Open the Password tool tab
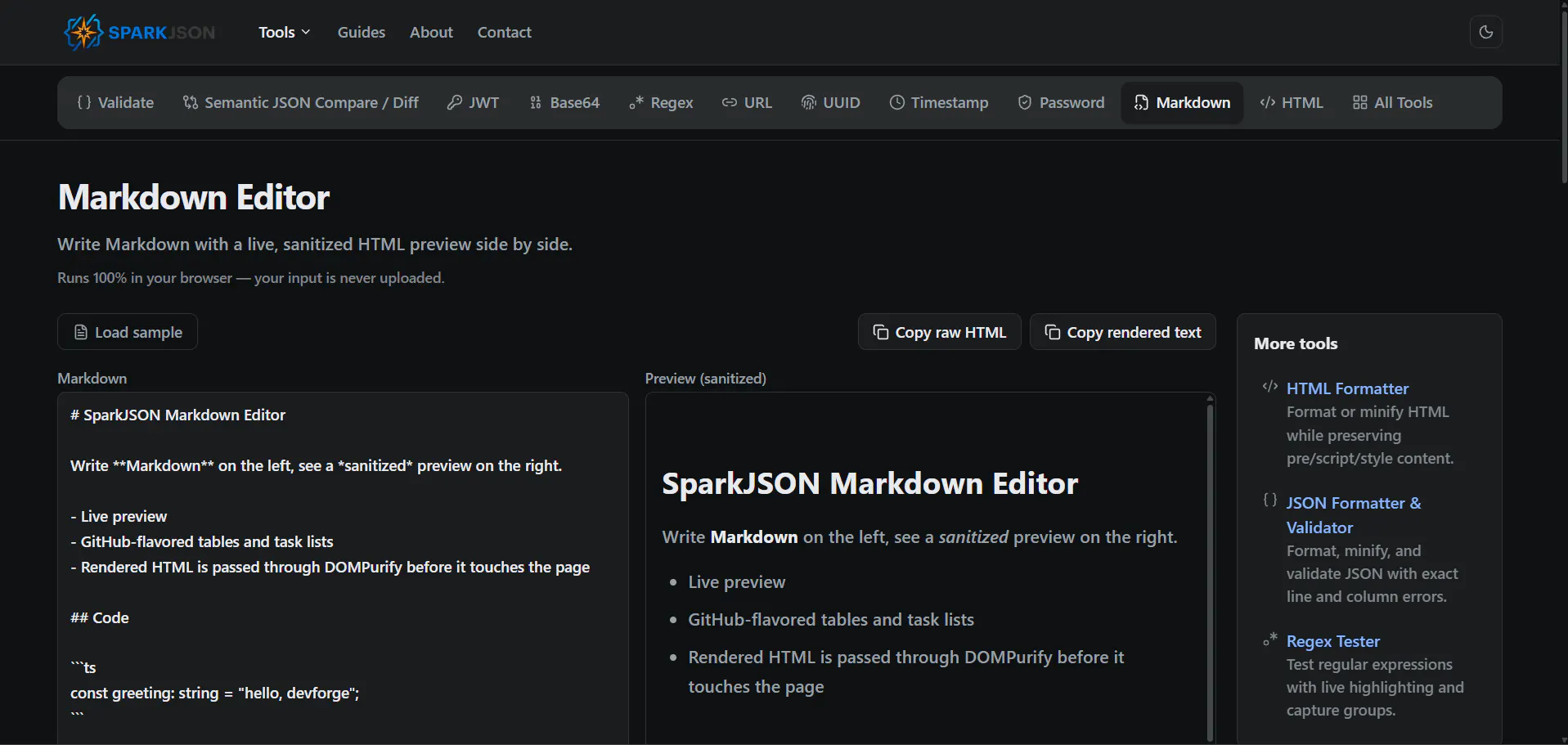This screenshot has height=745, width=1568. [1061, 102]
